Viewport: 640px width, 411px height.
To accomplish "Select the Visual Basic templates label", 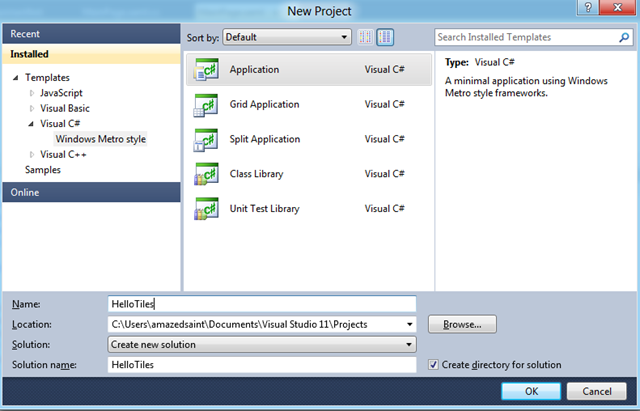I will (x=64, y=109).
